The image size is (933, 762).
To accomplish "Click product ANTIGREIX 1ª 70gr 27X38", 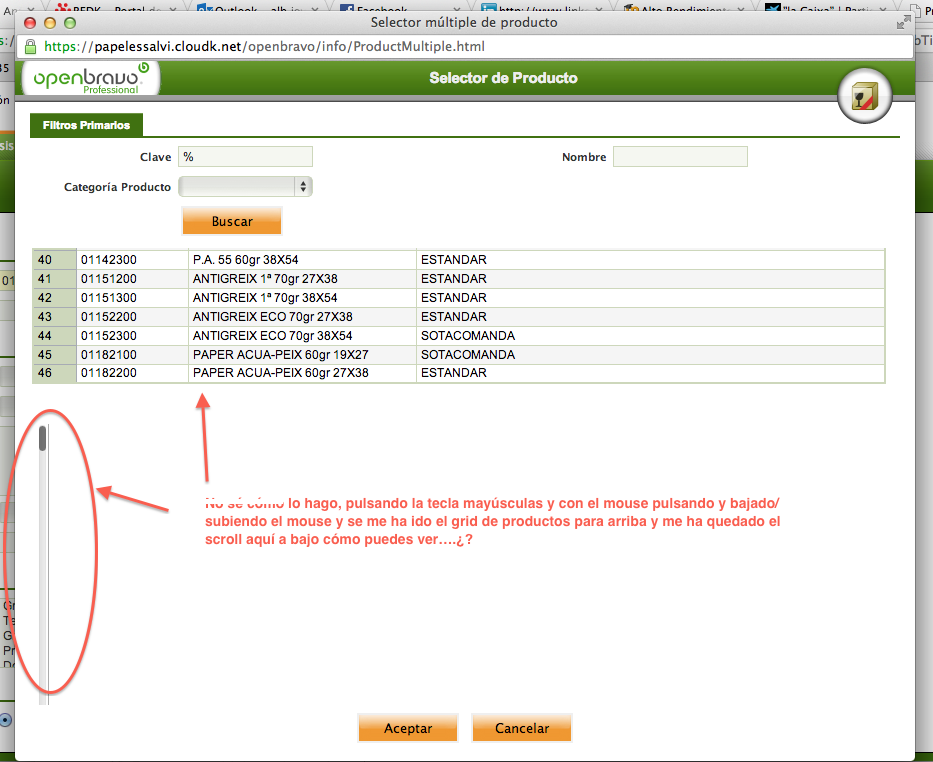I will tap(265, 279).
